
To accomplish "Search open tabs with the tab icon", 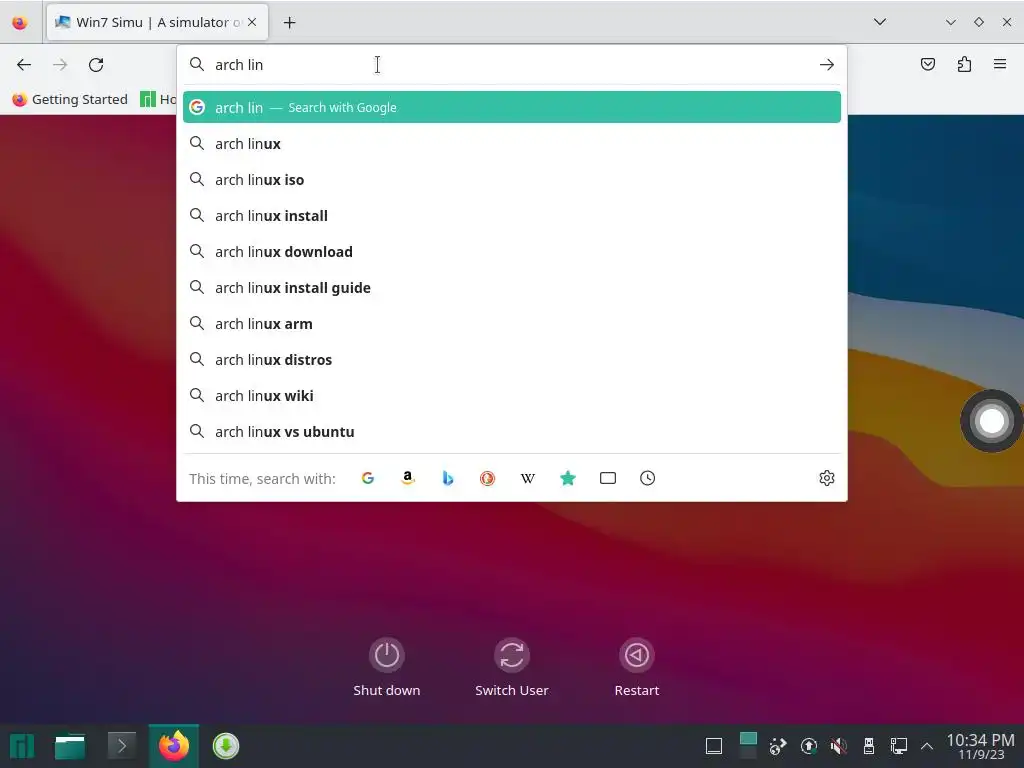I will tap(608, 478).
